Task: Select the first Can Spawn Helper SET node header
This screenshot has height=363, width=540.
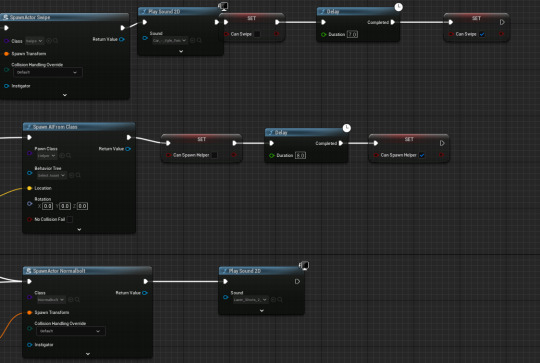Action: 202,139
